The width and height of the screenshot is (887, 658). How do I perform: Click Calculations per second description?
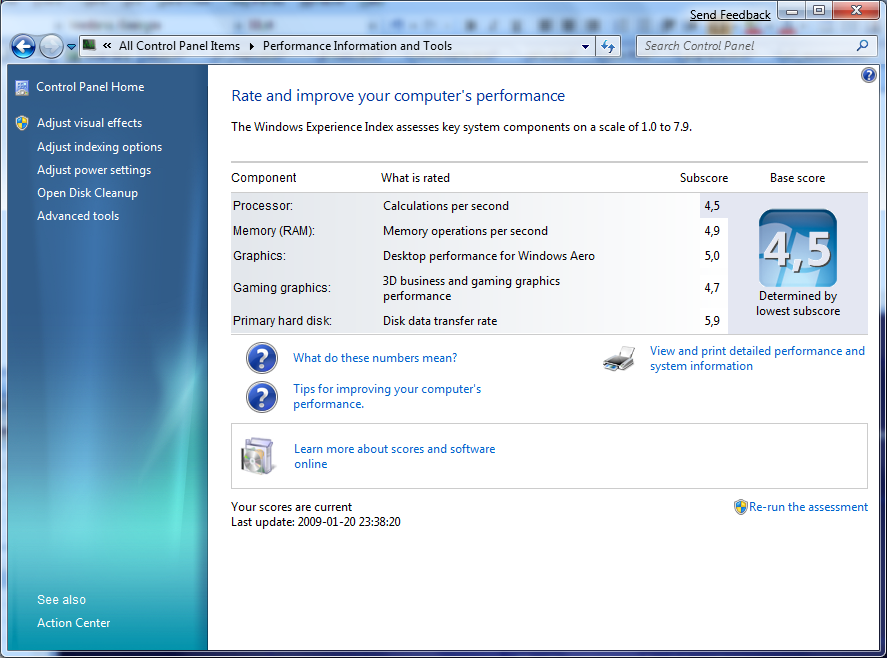tap(446, 206)
